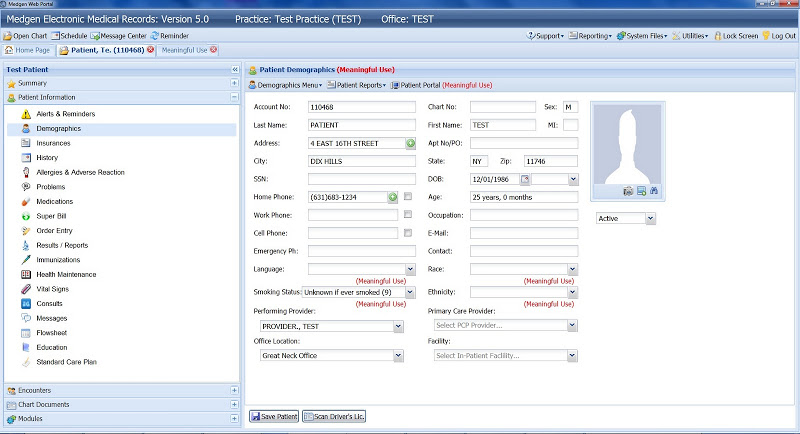Viewport: 800px width, 434px height.
Task: Open Allergies & Adverse Reaction icon
Action: tap(26, 172)
